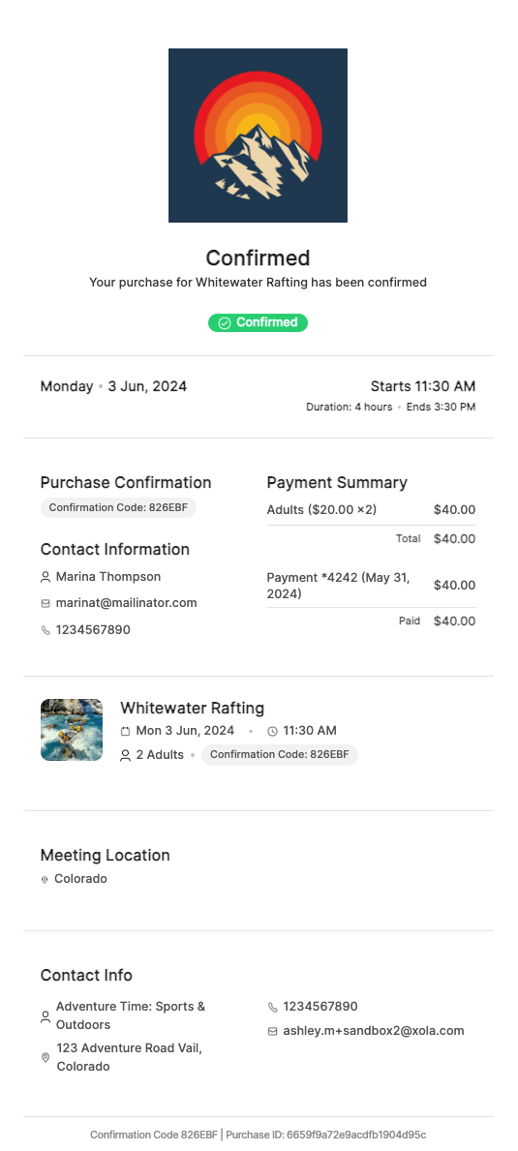Click the clock icon beside 11:30 AM

click(273, 731)
